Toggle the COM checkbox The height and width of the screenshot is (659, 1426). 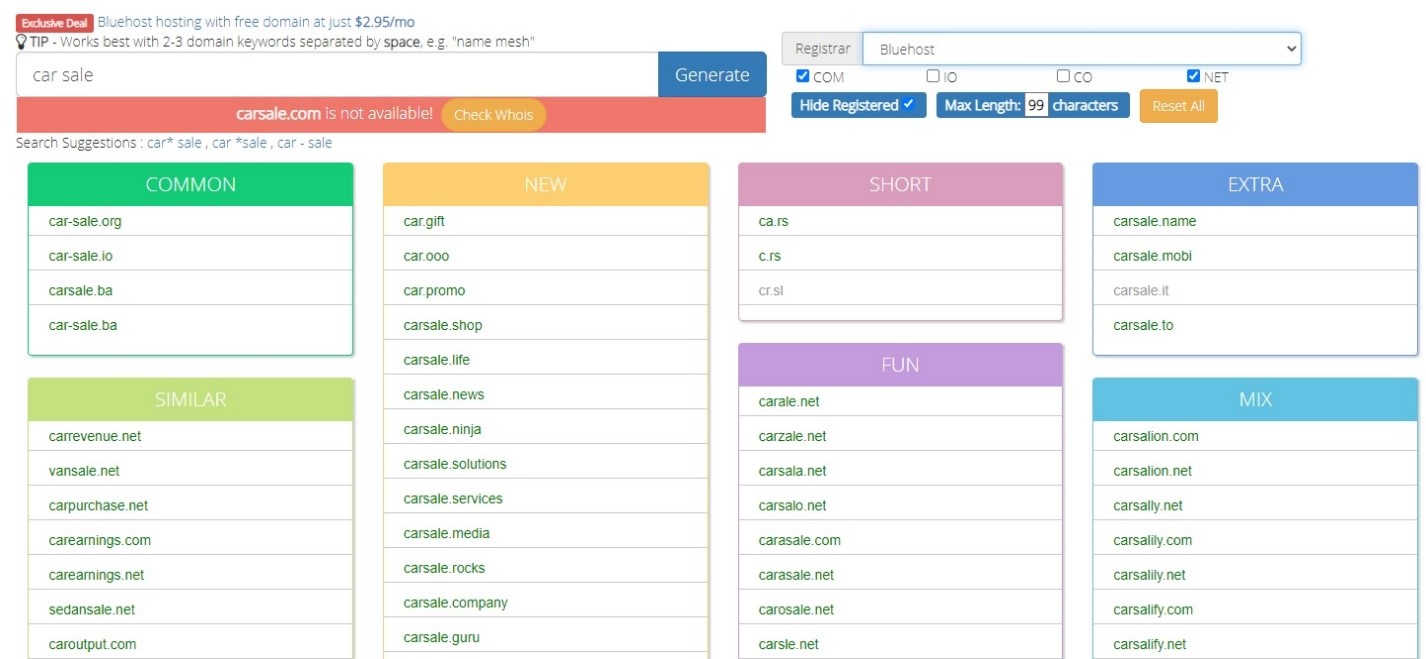pos(803,76)
